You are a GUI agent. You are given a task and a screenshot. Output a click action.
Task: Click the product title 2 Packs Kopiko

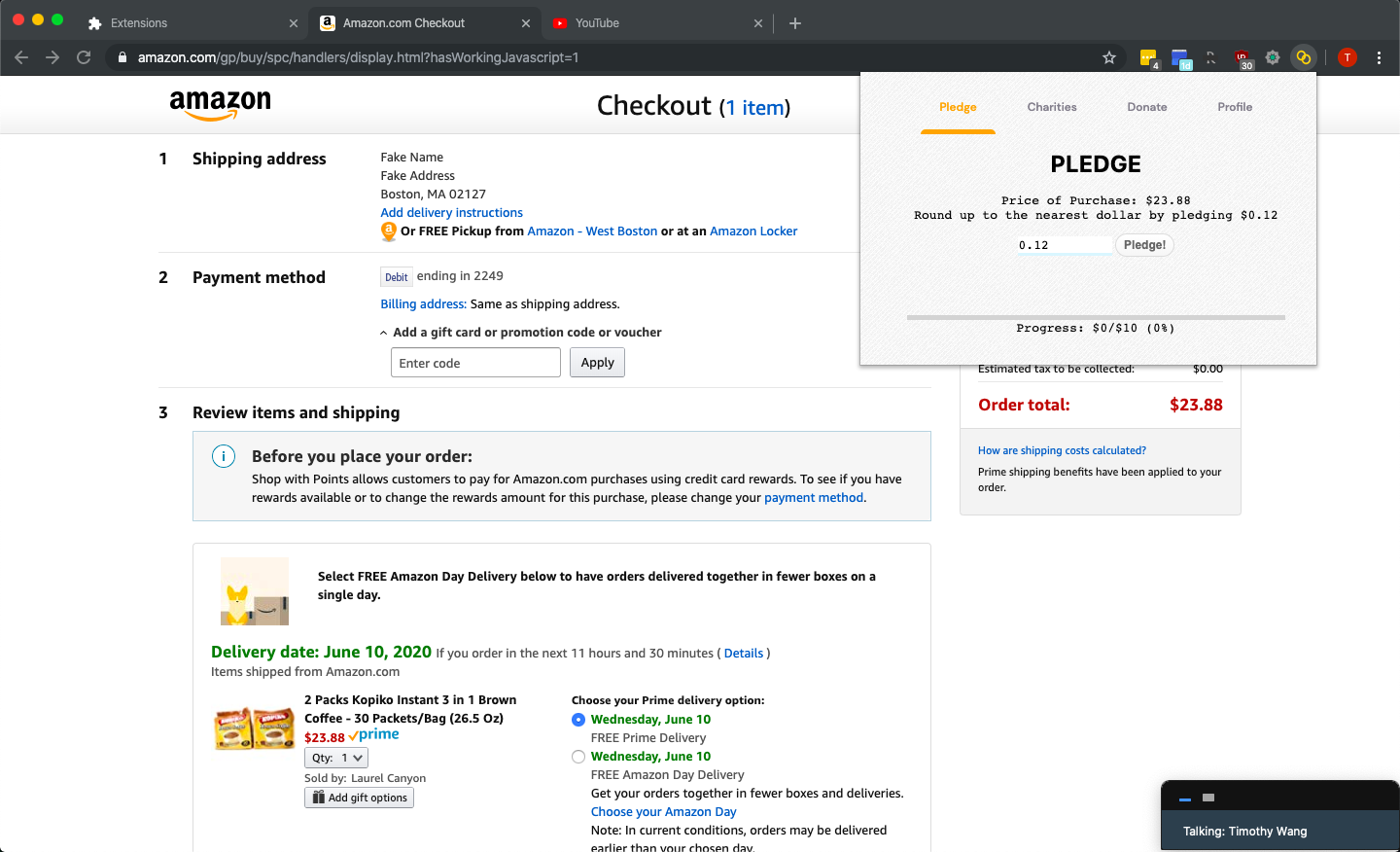point(410,709)
